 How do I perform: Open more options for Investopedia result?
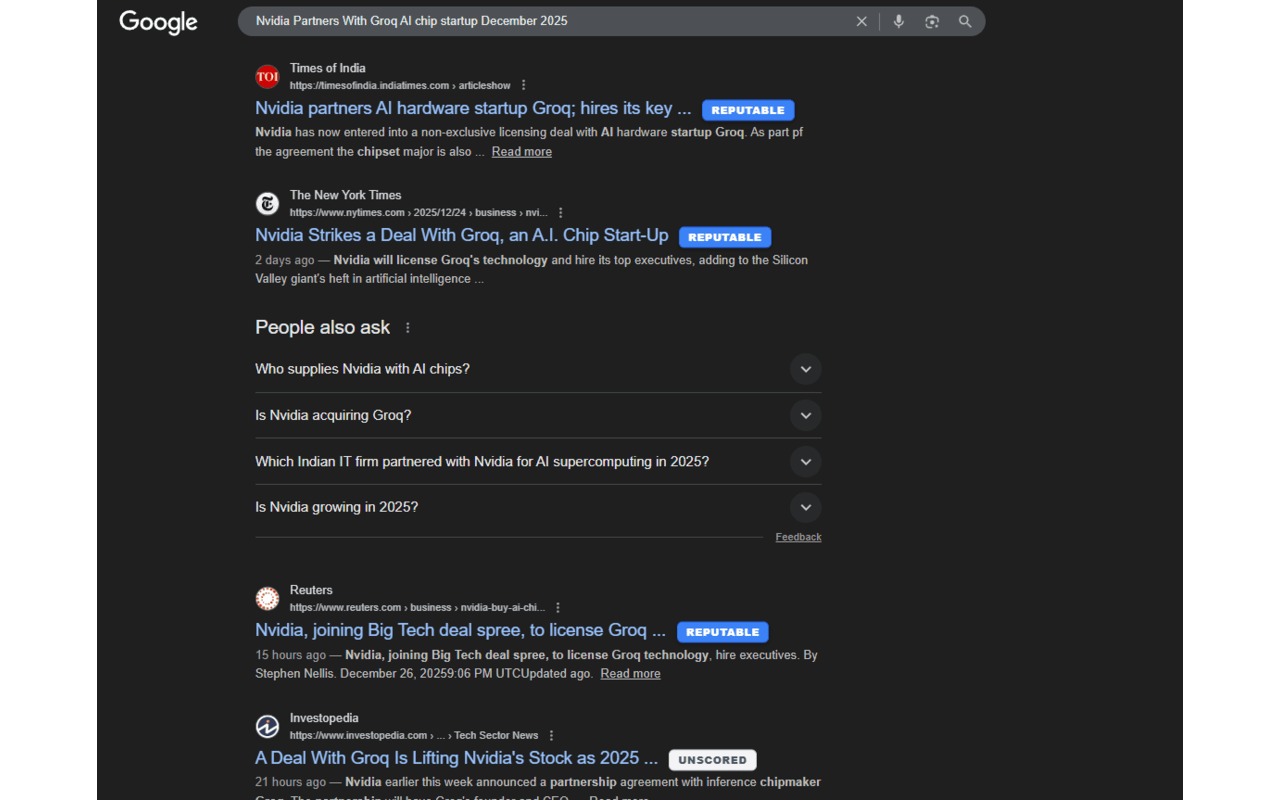pyautogui.click(x=551, y=736)
